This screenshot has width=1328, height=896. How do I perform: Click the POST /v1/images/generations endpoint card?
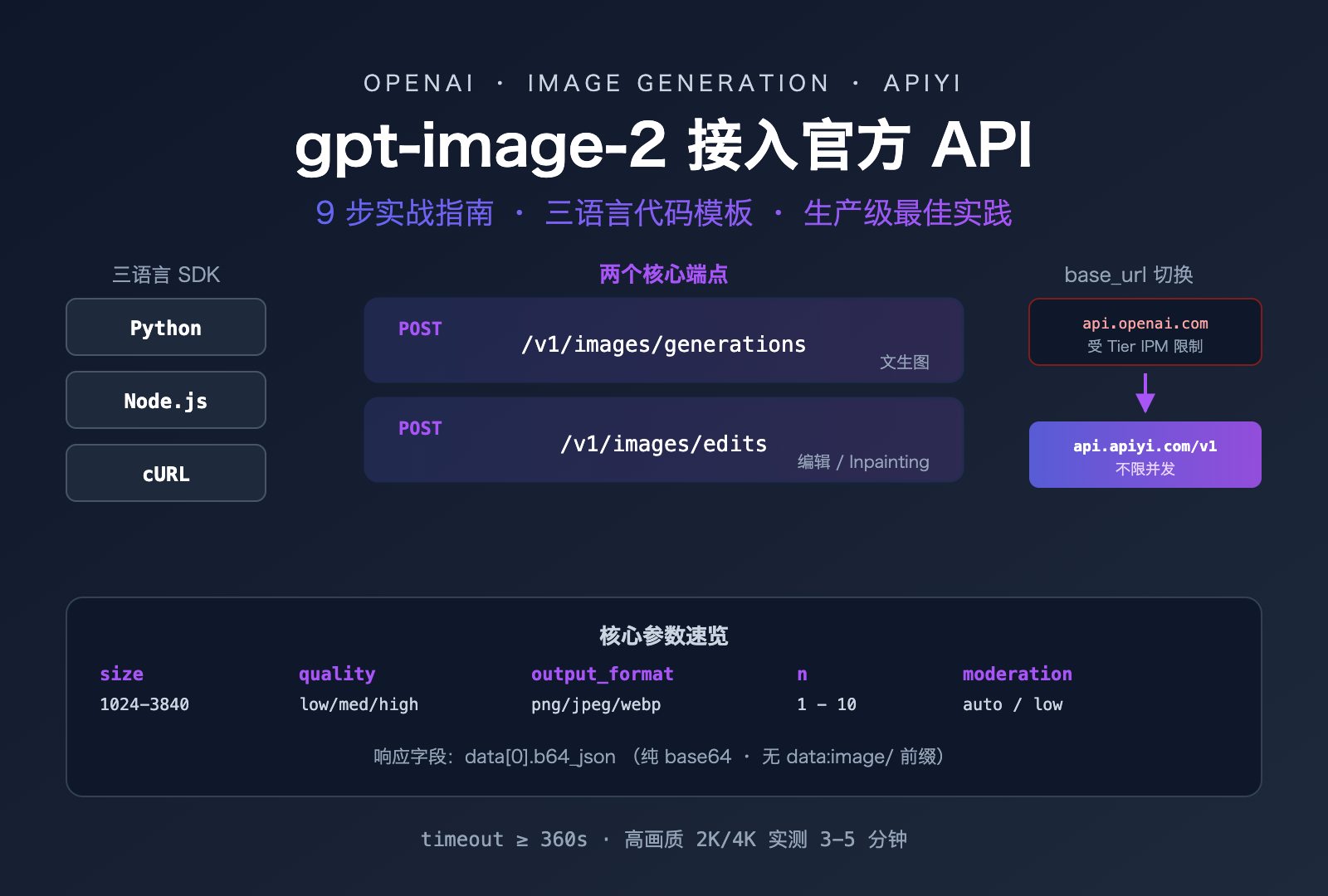point(662,340)
